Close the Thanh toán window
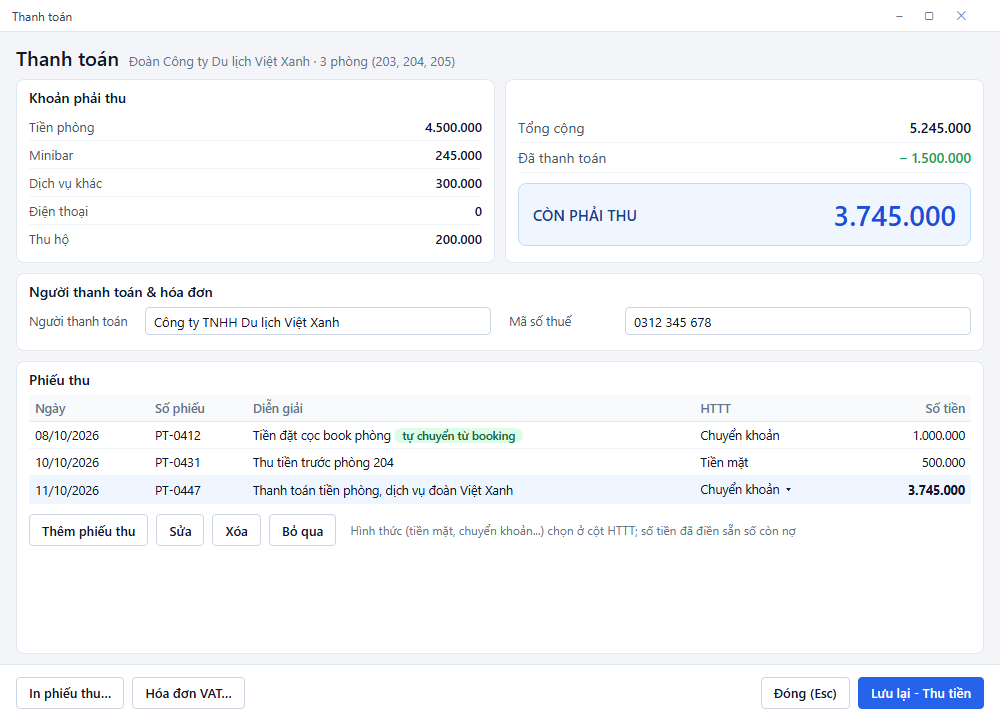The width and height of the screenshot is (1000, 720). tap(961, 16)
